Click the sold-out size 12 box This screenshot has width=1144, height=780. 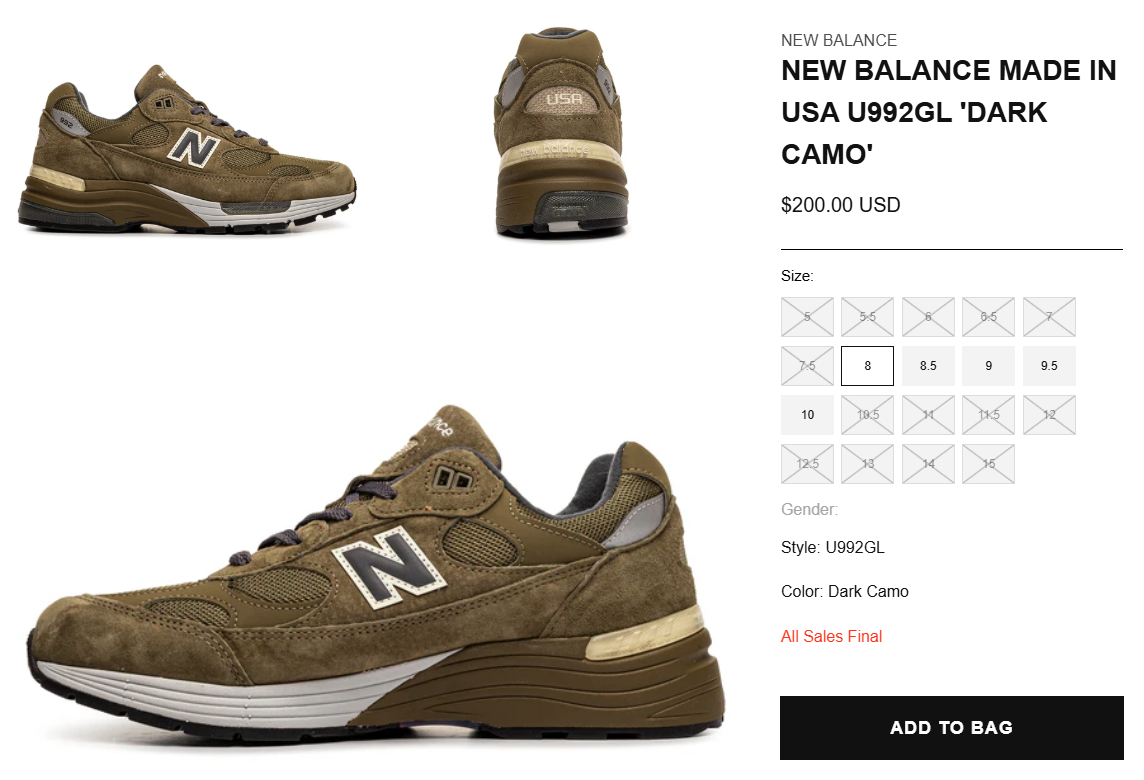click(1049, 414)
